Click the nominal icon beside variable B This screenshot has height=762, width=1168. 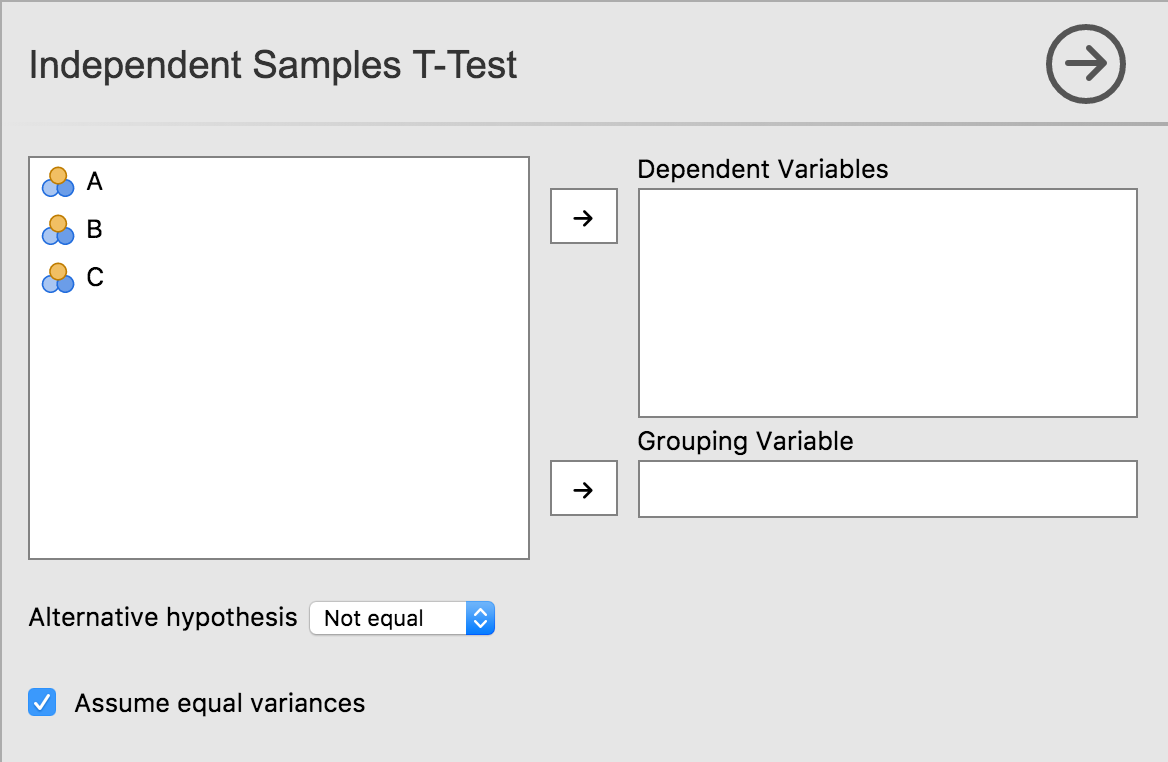58,230
